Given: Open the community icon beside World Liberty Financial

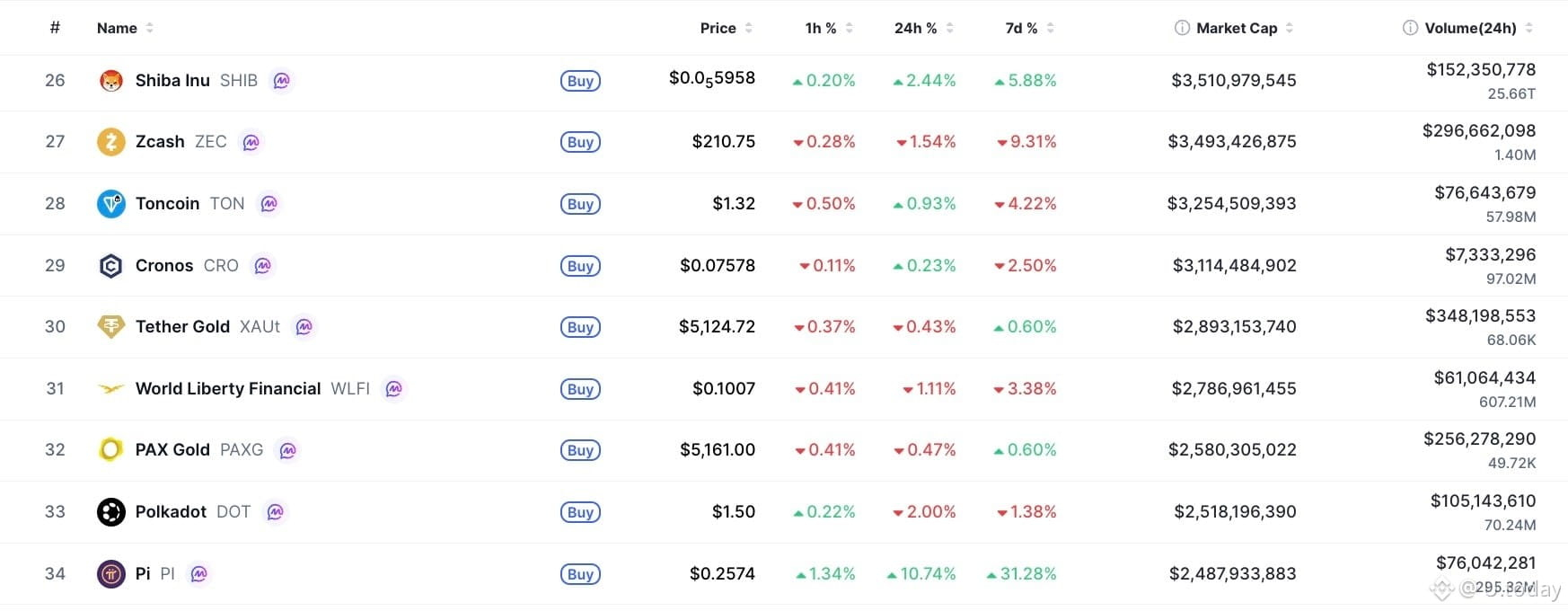Looking at the screenshot, I should click(x=395, y=388).
